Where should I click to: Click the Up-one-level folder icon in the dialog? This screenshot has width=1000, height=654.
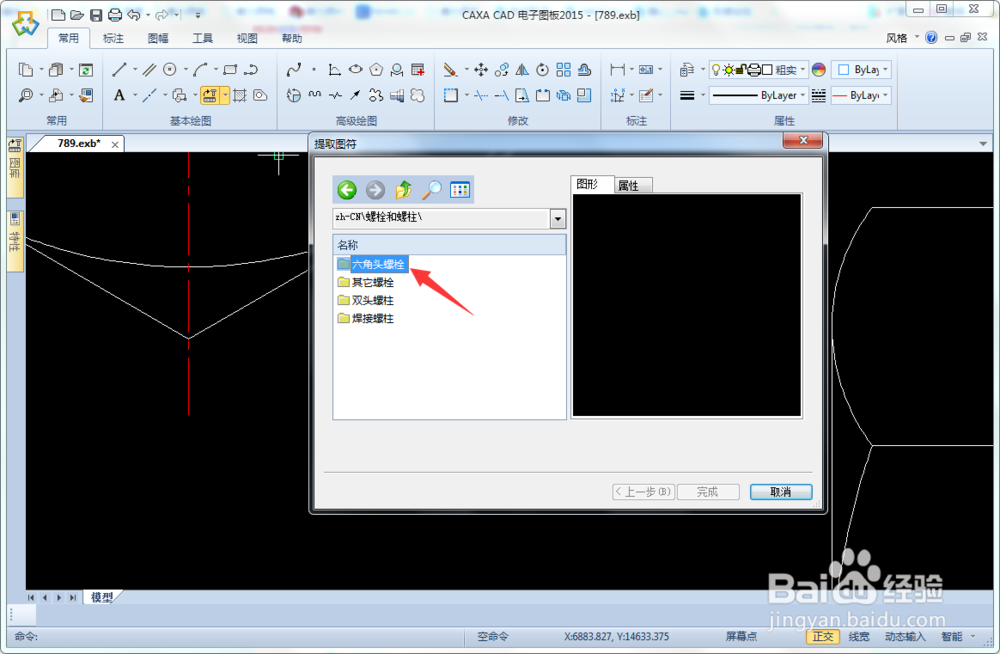tap(403, 190)
